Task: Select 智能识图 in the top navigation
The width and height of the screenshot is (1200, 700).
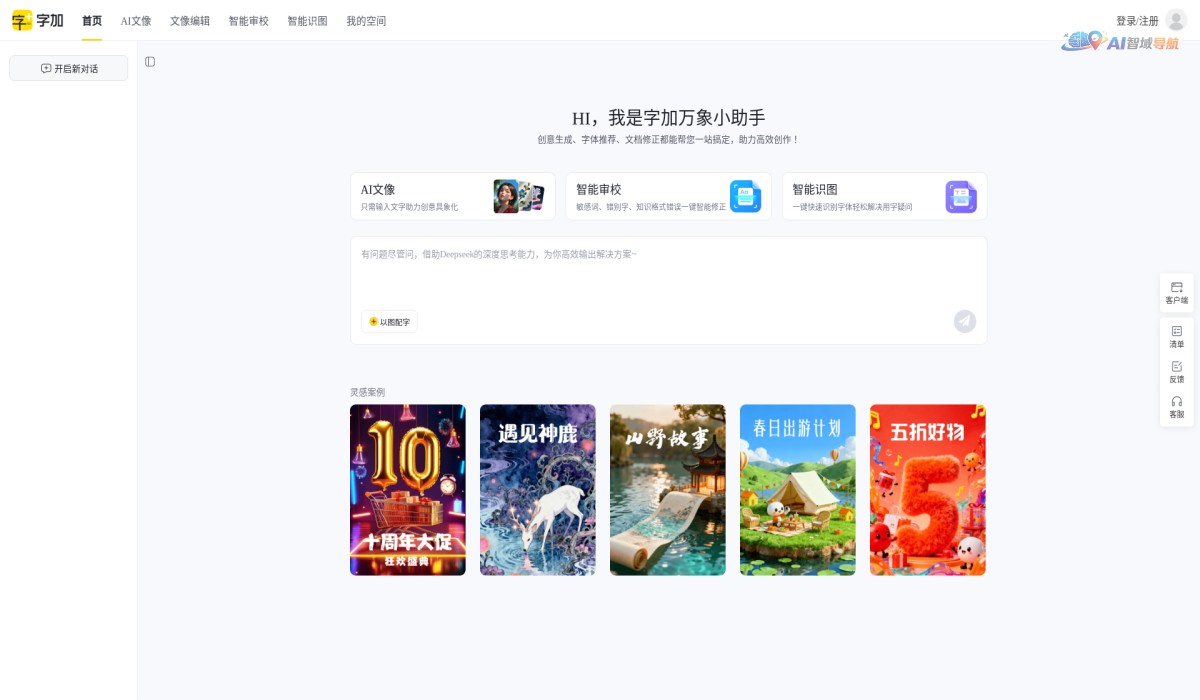Action: [305, 20]
